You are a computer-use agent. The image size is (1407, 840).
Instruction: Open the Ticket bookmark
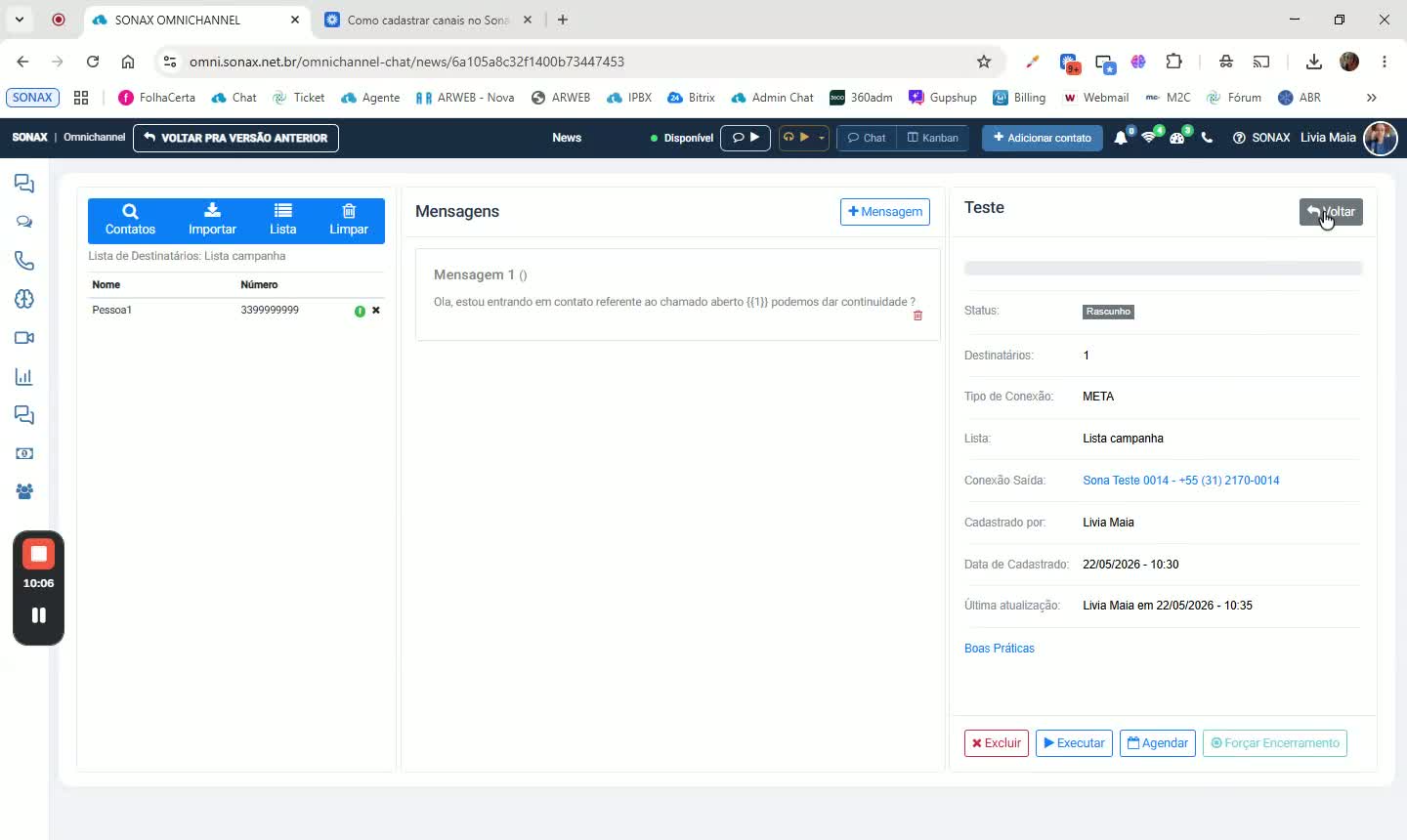(x=298, y=98)
